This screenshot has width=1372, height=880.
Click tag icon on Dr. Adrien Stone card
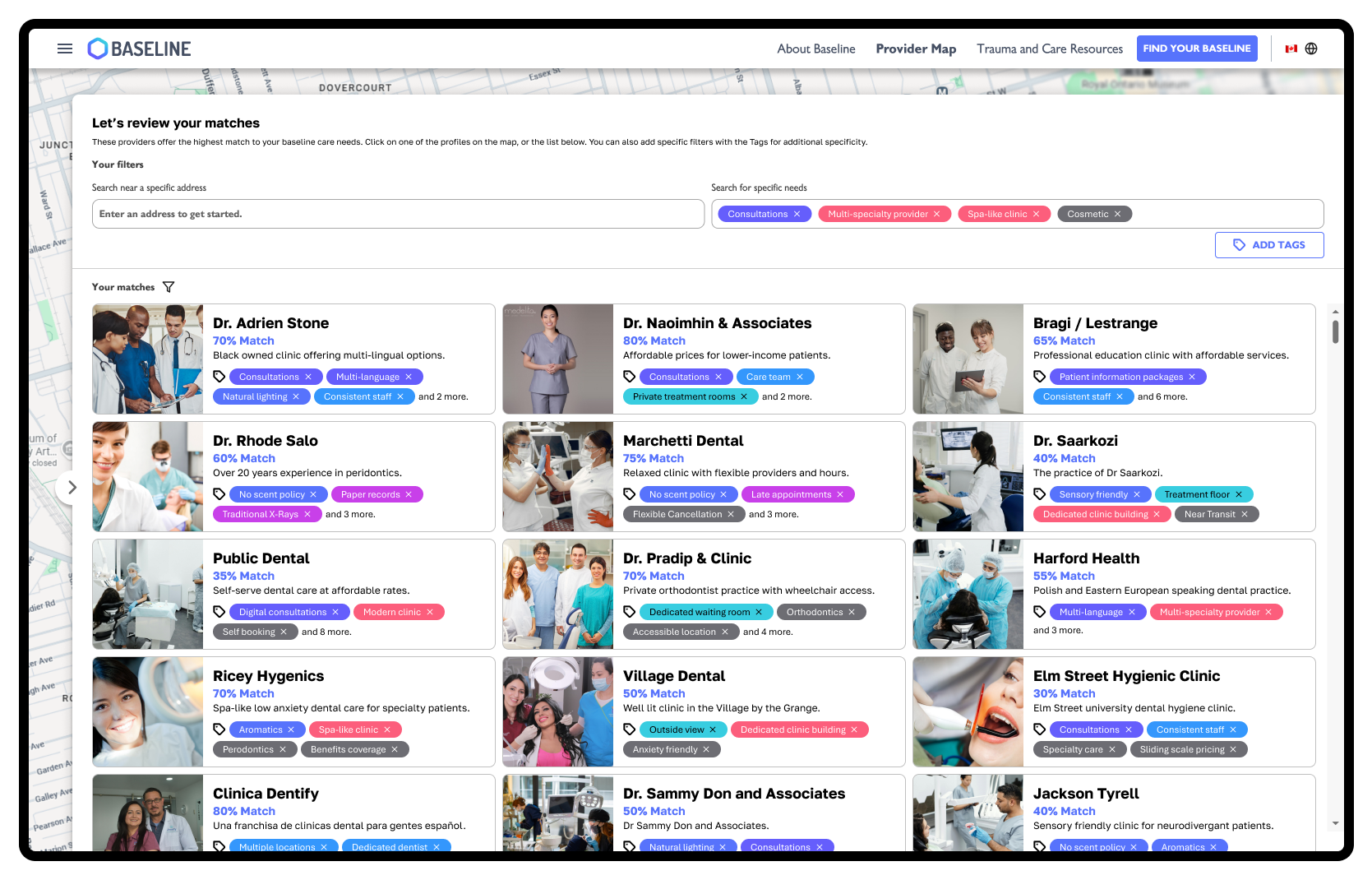click(x=219, y=377)
